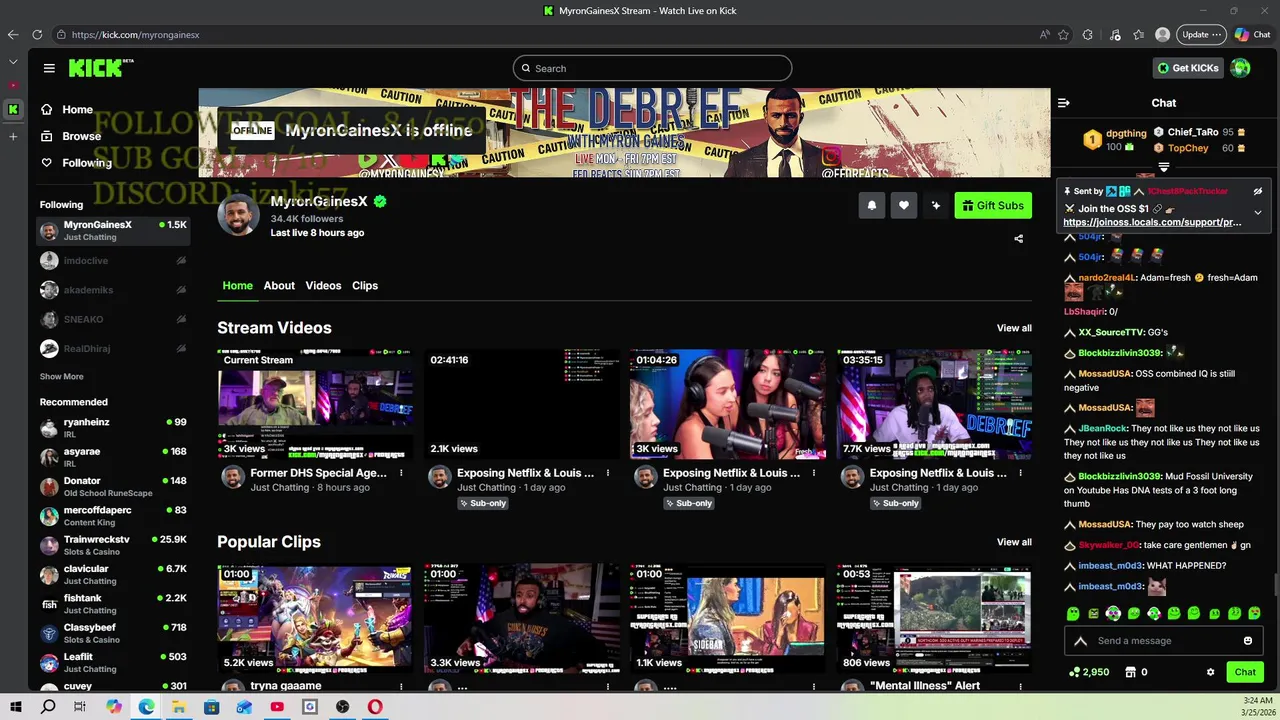Viewport: 1280px width, 720px height.
Task: Expand the pinned message chevron
Action: click(x=1258, y=212)
